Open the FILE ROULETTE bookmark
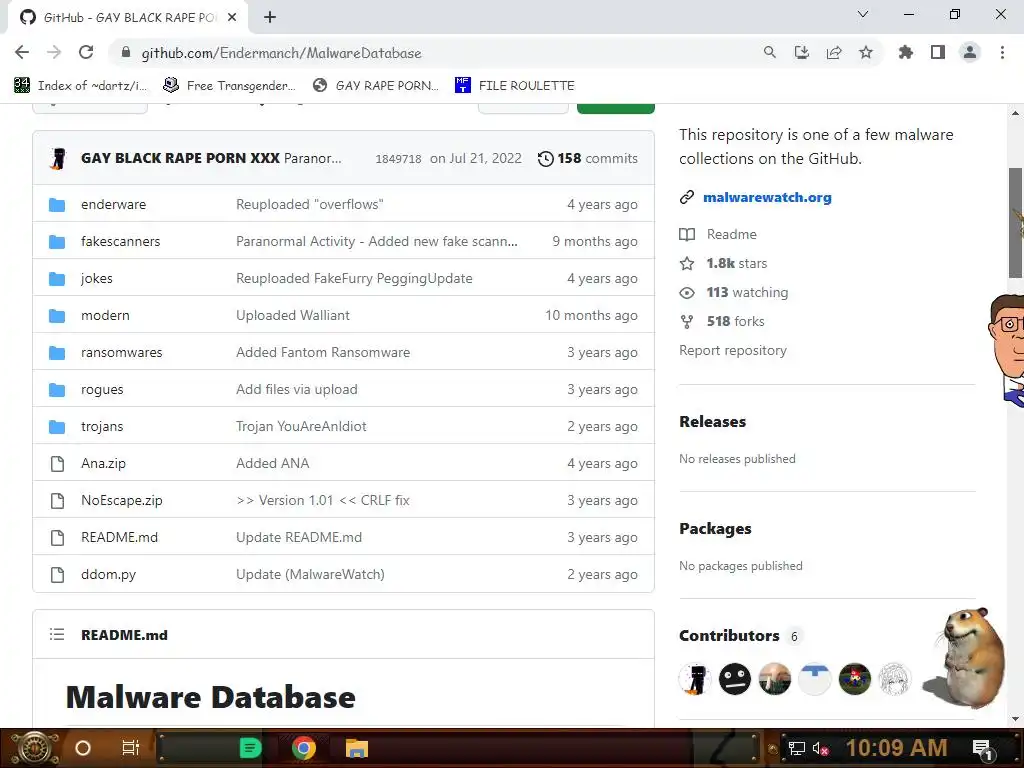 pyautogui.click(x=515, y=86)
